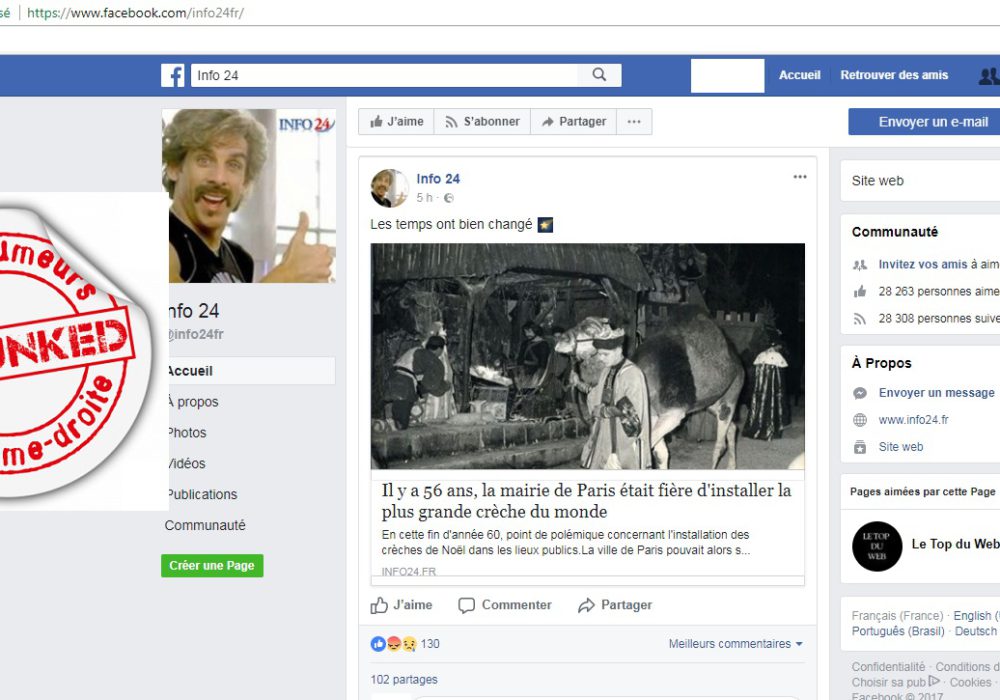The width and height of the screenshot is (1000, 700).
Task: Click Commenter under the post
Action: pyautogui.click(x=505, y=605)
